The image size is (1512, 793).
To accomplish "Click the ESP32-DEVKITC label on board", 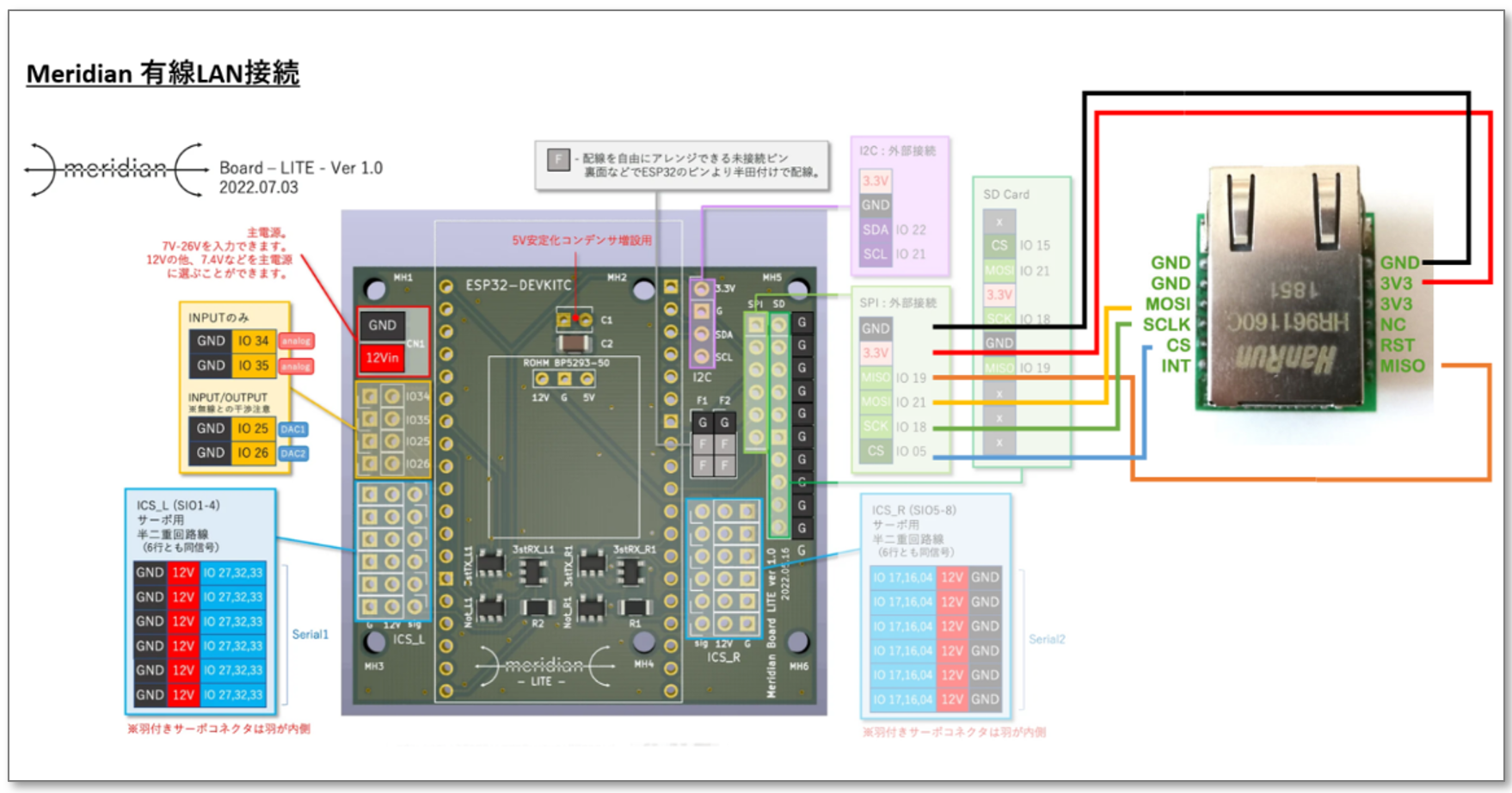I will point(518,285).
